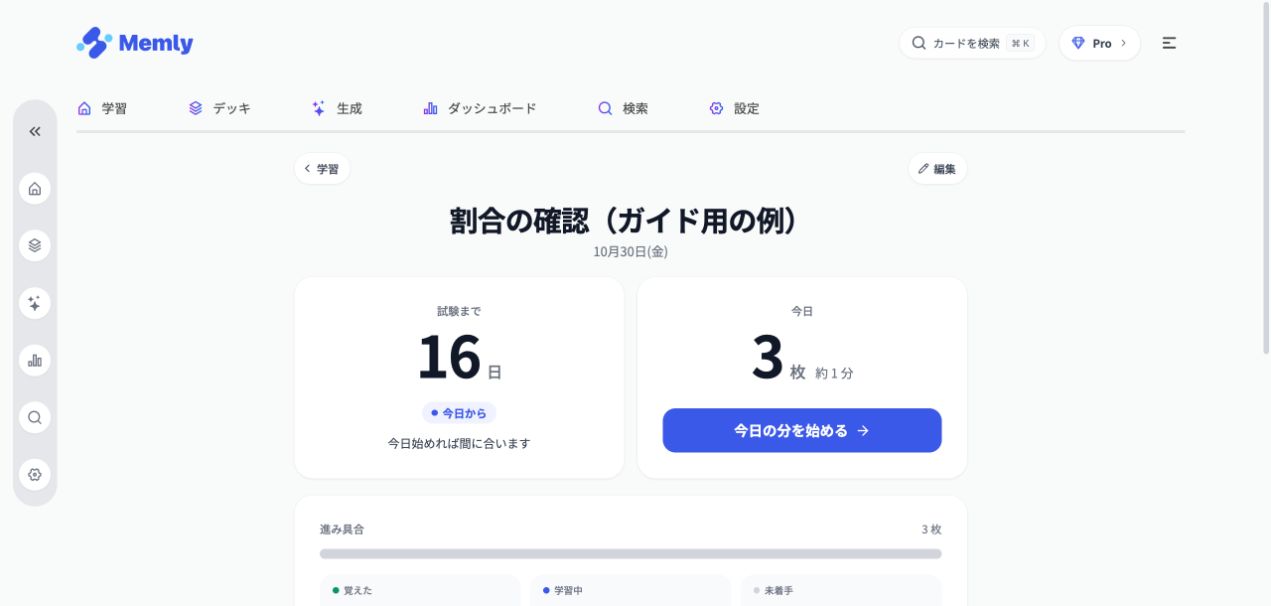Click the 未着手 status card
This screenshot has width=1271, height=606.
pyautogui.click(x=841, y=590)
